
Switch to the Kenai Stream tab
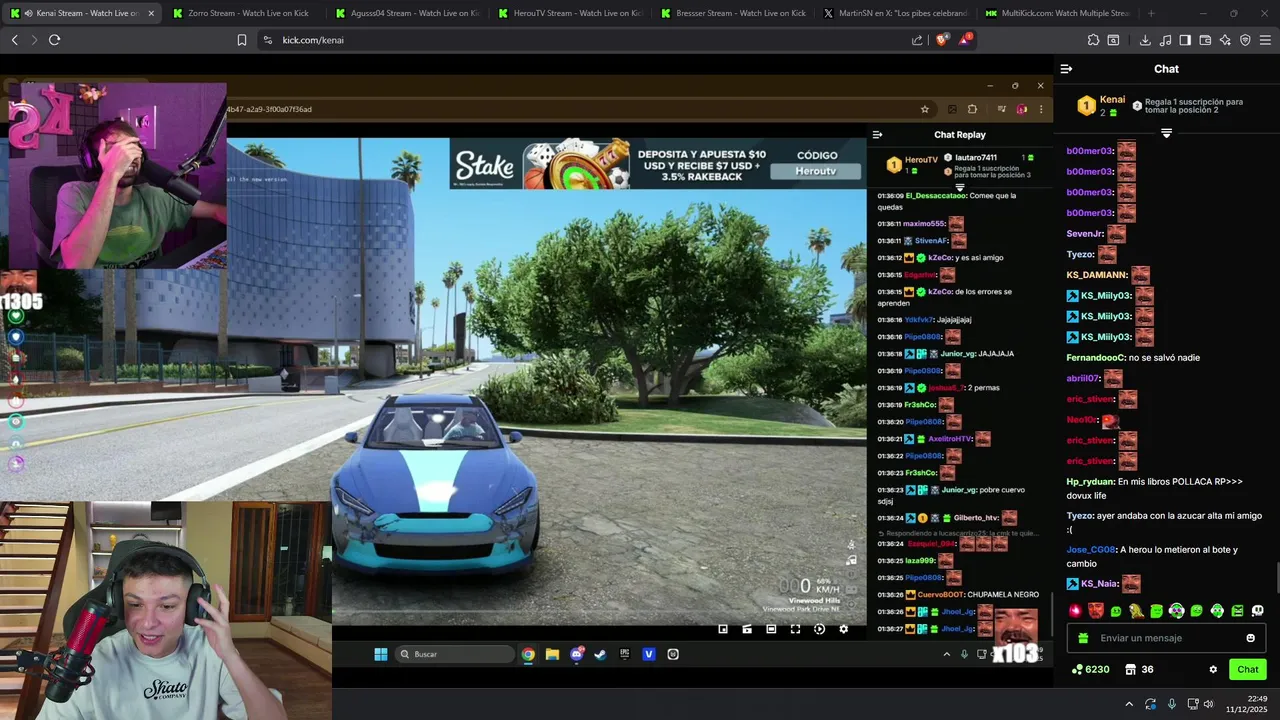pos(83,13)
